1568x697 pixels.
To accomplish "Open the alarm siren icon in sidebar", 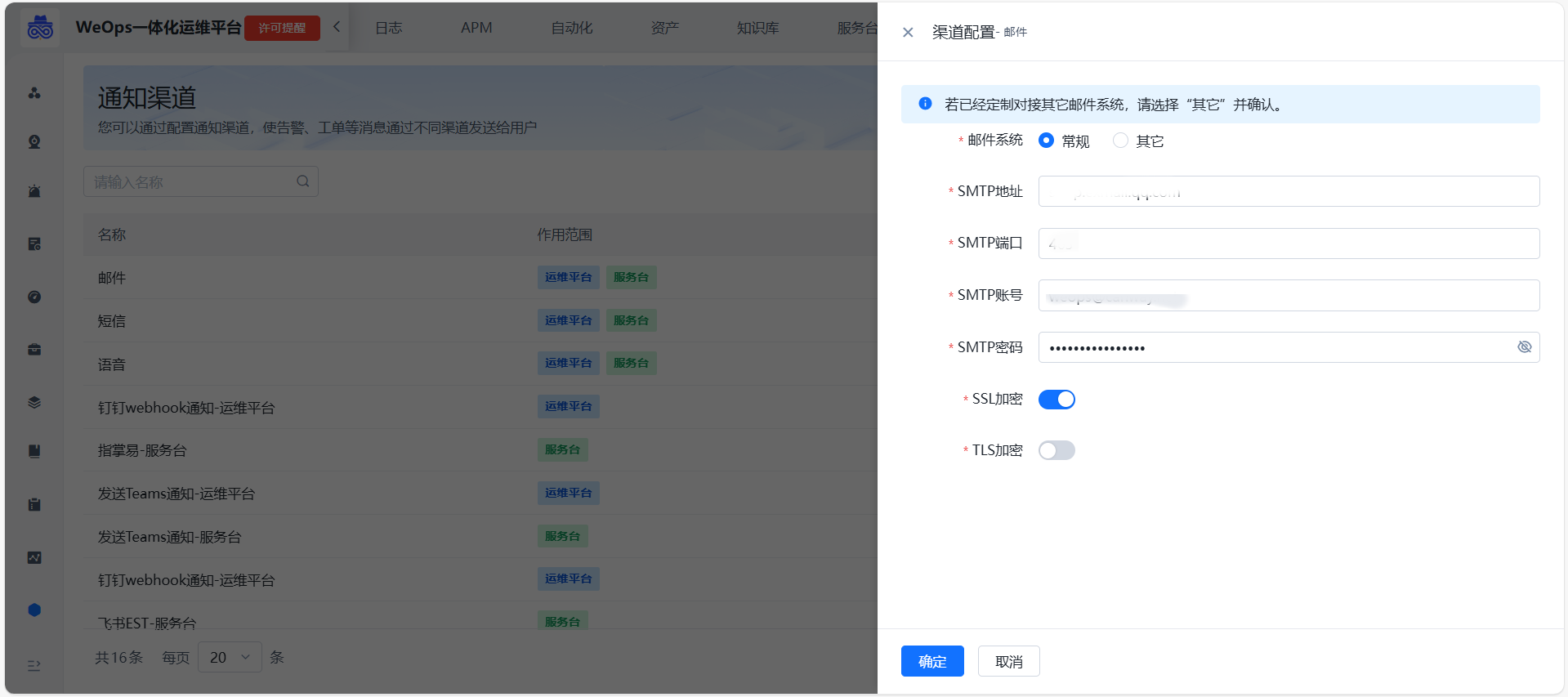I will point(34,191).
